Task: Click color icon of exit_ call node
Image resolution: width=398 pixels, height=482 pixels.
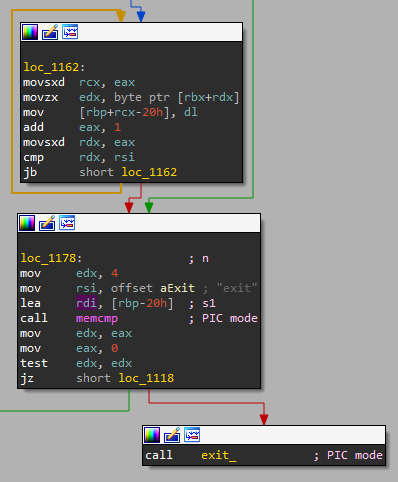Action: (152, 435)
